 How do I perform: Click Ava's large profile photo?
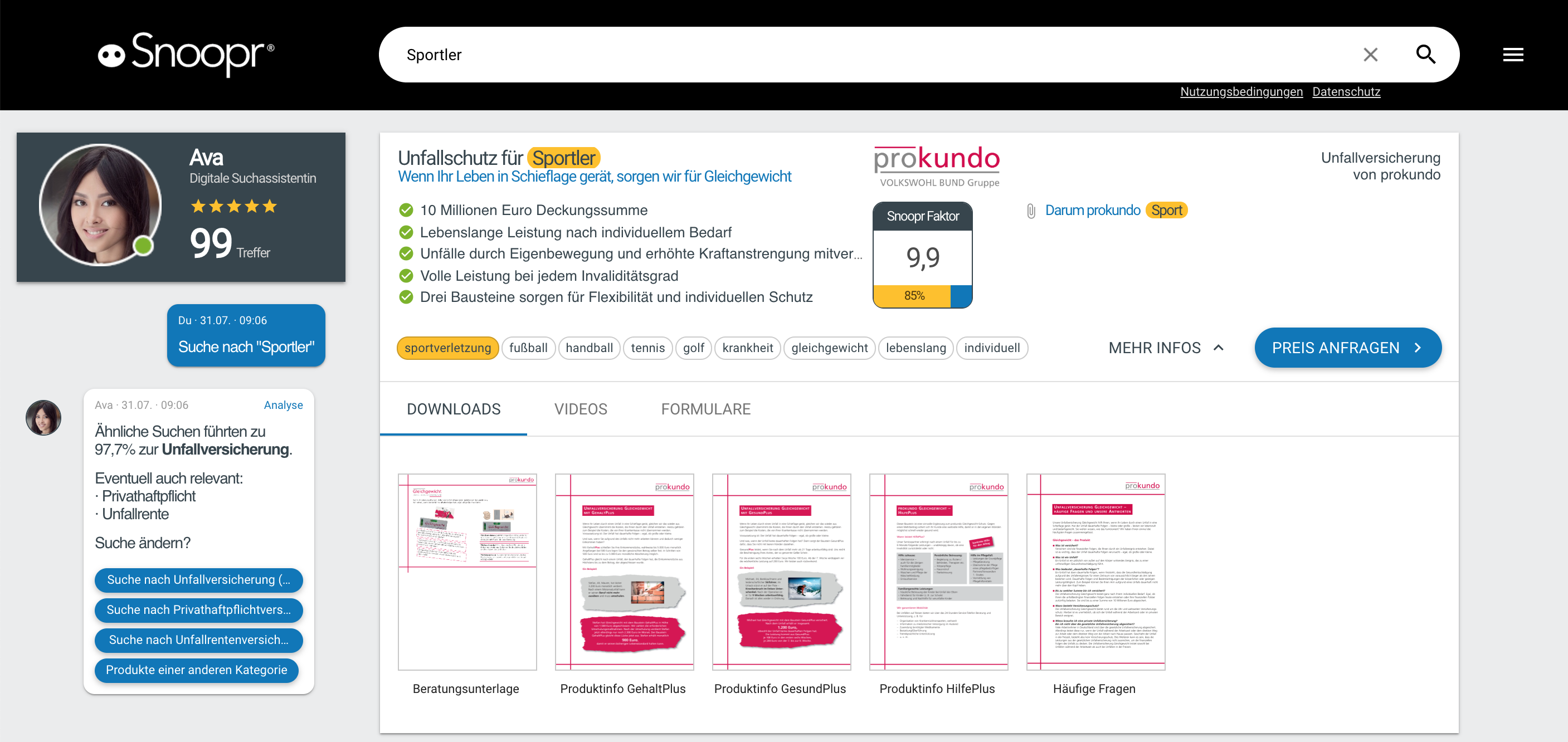pyautogui.click(x=100, y=205)
